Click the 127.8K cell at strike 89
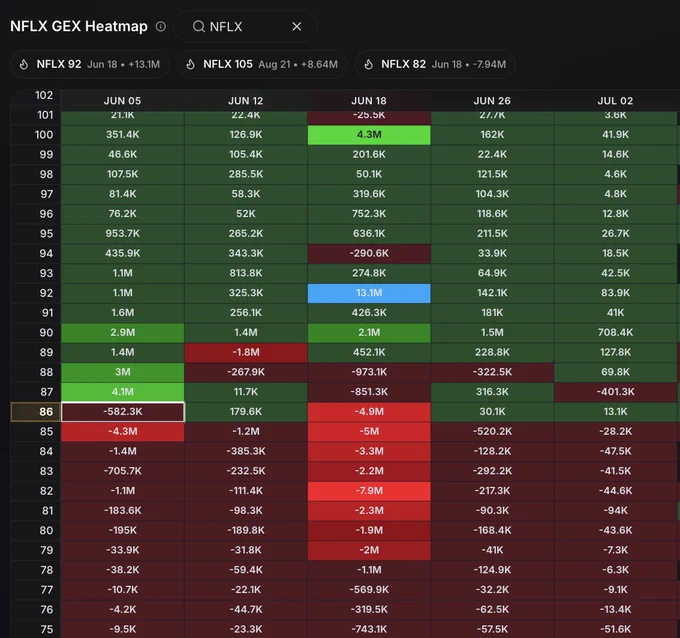 click(615, 352)
